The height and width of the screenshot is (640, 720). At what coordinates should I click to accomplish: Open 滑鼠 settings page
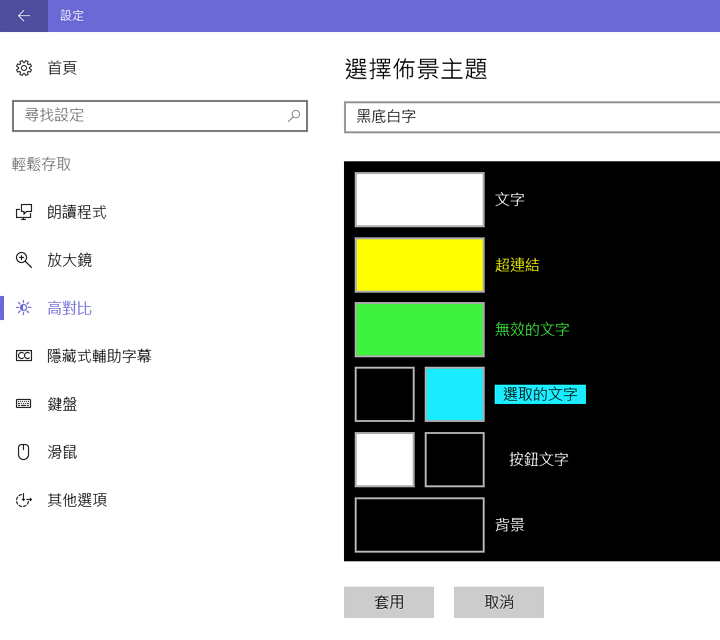tap(62, 452)
